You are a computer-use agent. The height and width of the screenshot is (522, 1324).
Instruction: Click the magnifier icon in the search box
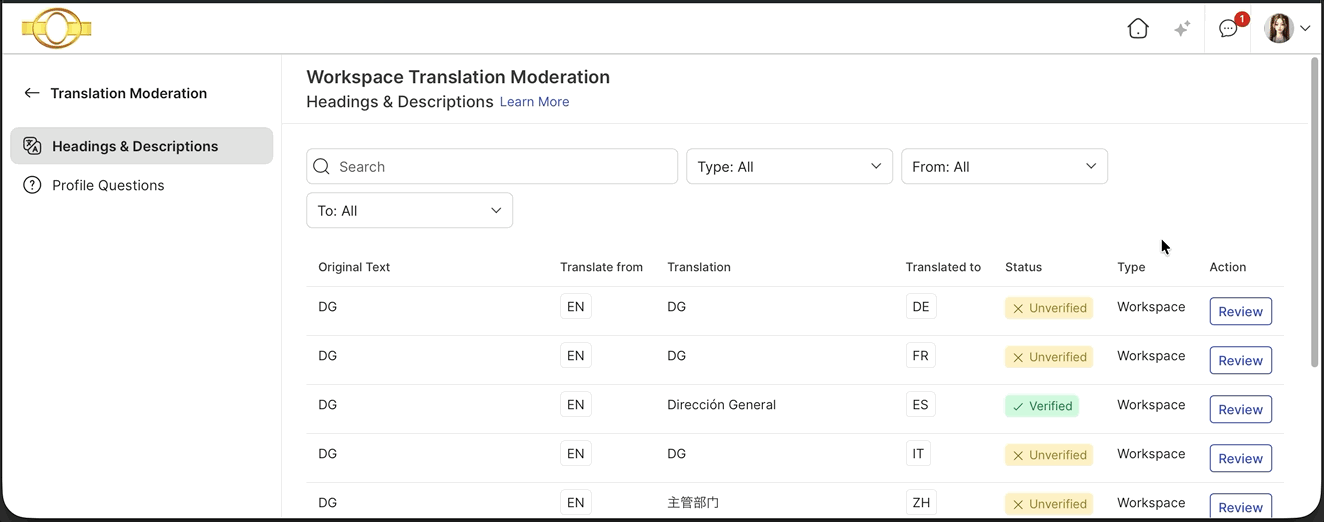321,167
